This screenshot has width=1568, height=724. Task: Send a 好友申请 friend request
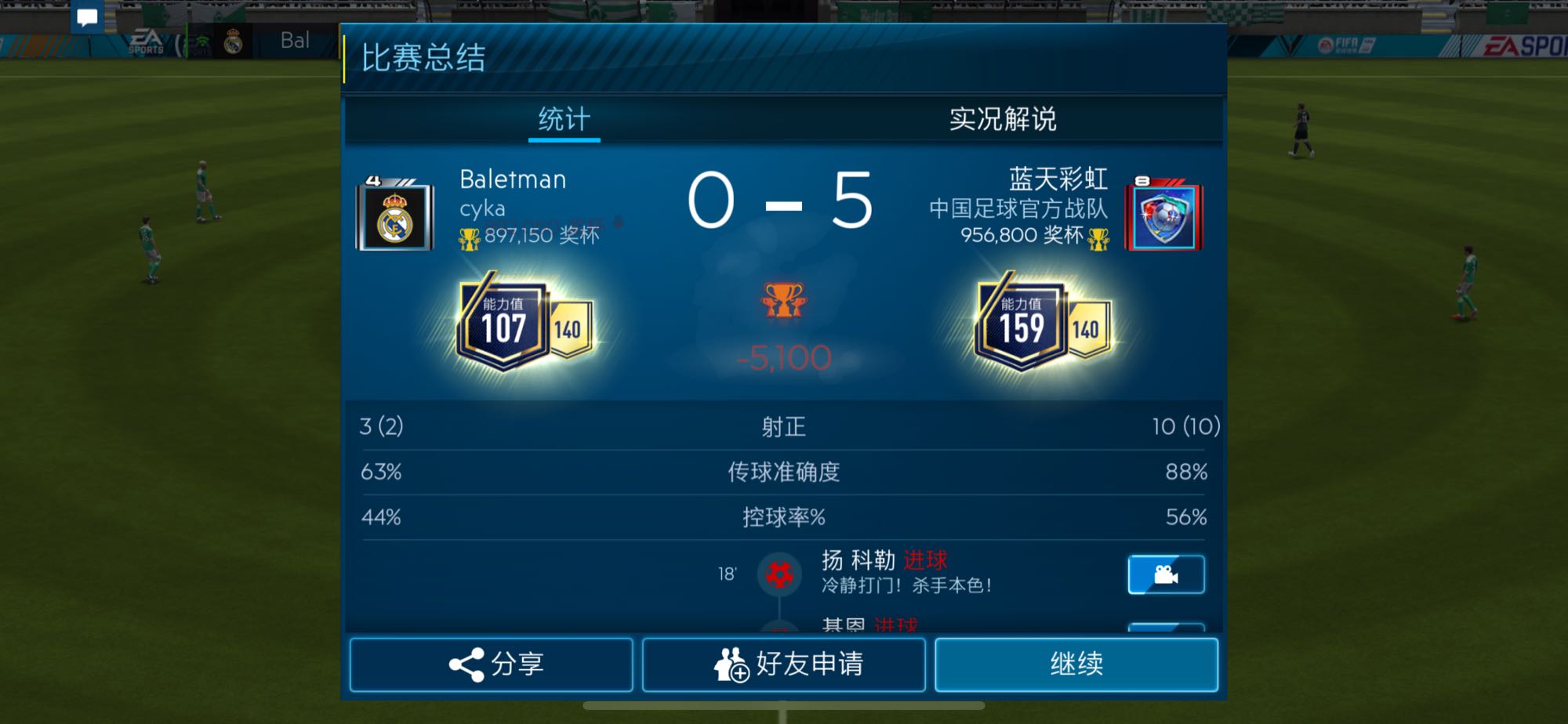(x=783, y=664)
